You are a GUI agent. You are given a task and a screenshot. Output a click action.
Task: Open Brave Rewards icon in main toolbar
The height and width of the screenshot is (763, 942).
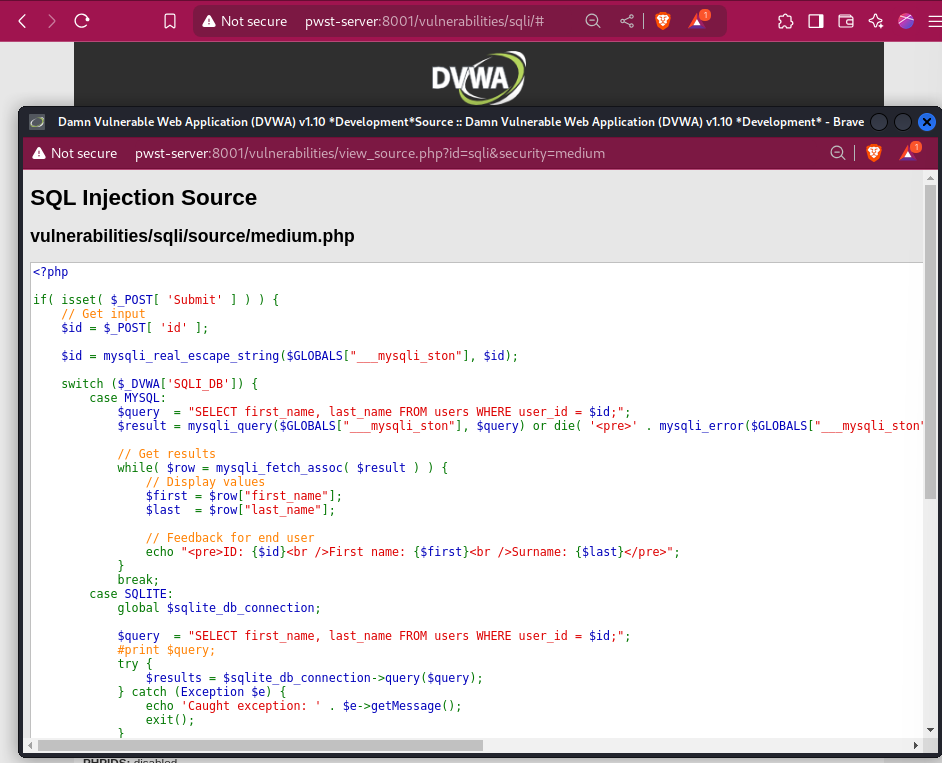[x=698, y=21]
